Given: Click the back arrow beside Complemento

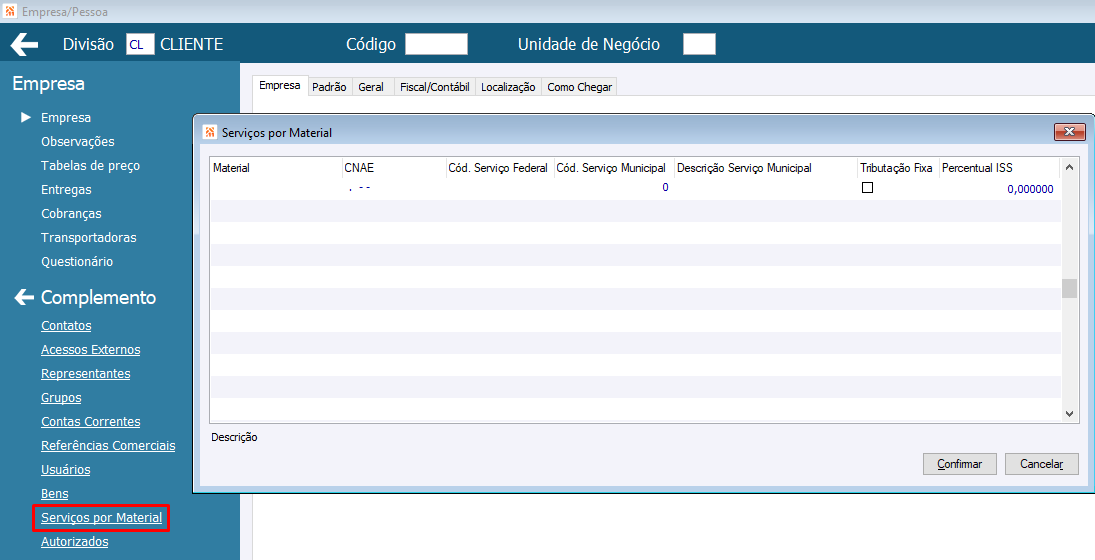Looking at the screenshot, I should click(x=24, y=297).
